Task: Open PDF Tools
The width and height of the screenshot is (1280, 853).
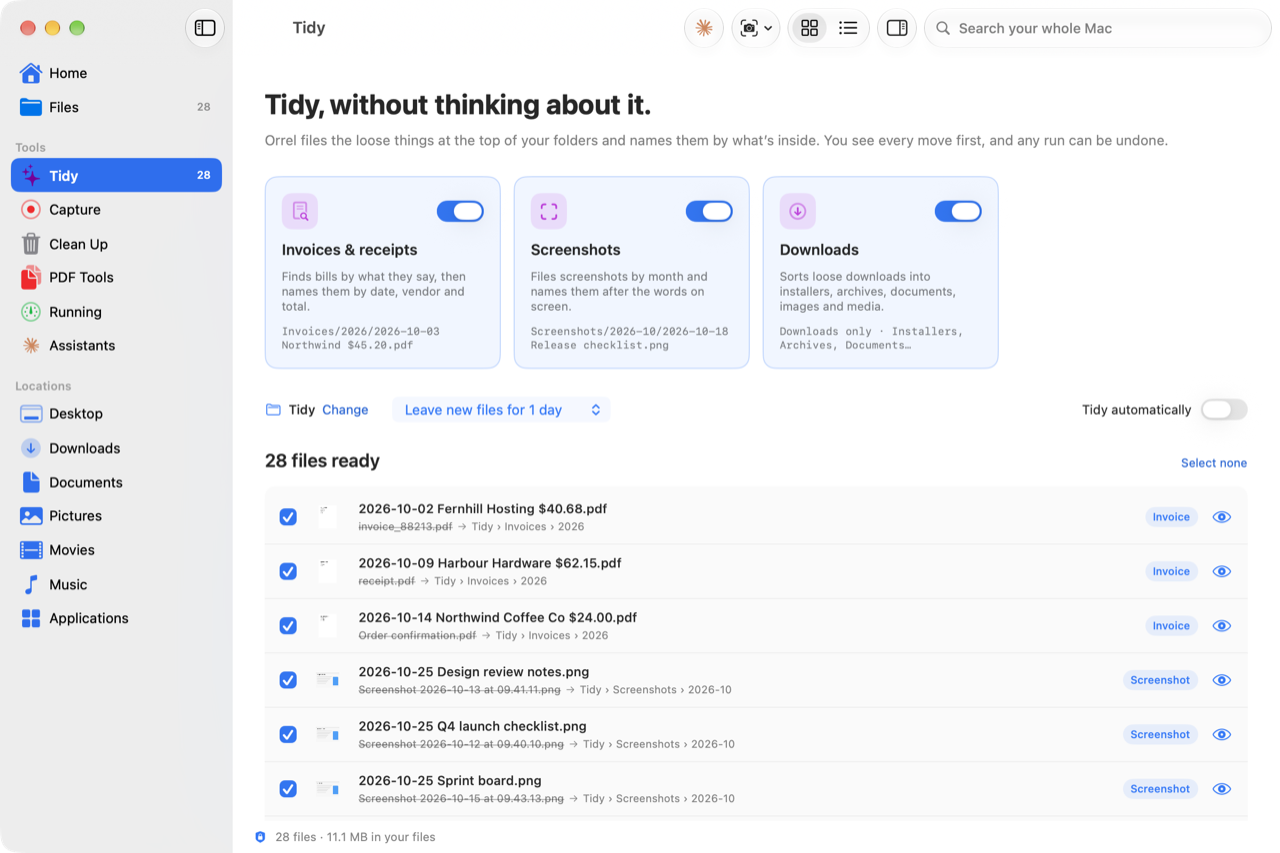Action: click(x=116, y=277)
